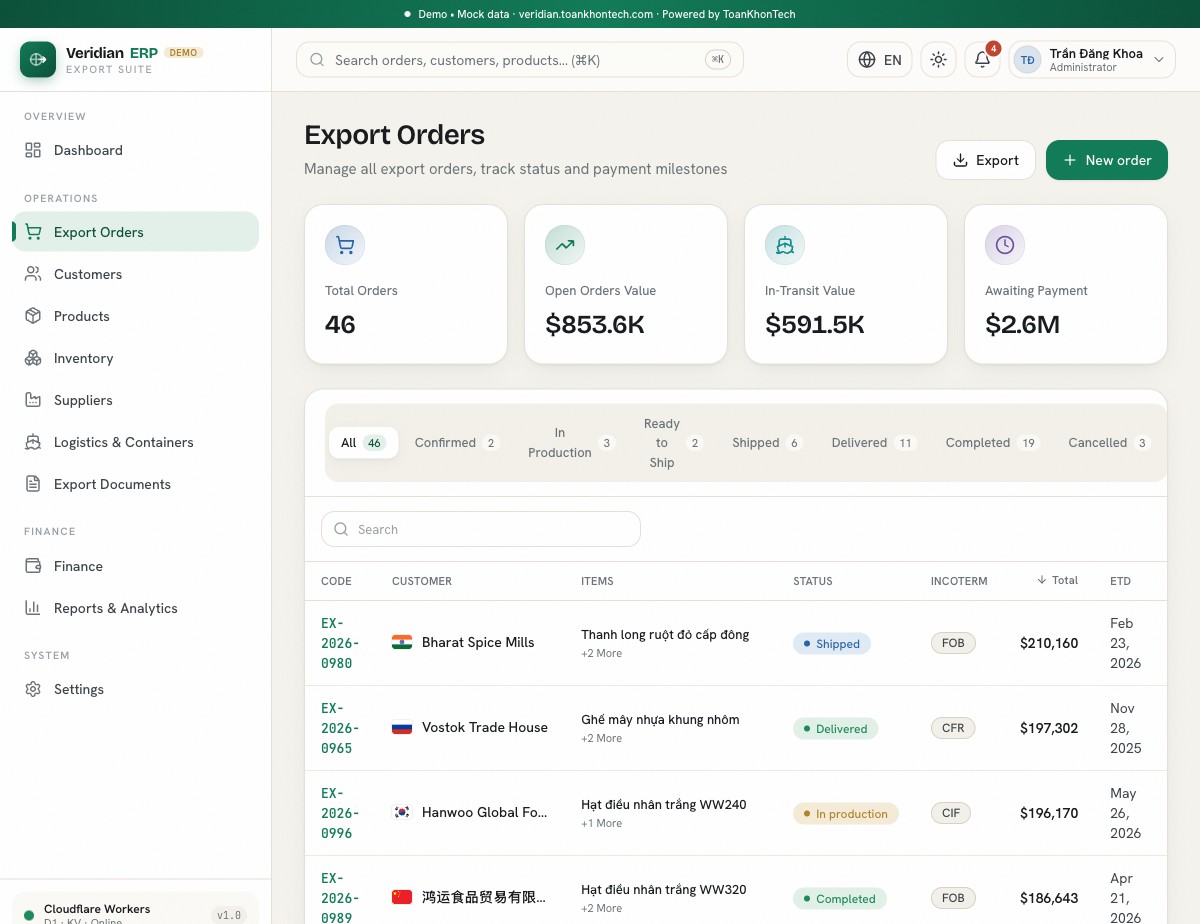
Task: Open Export Documents page
Action: (135, 484)
